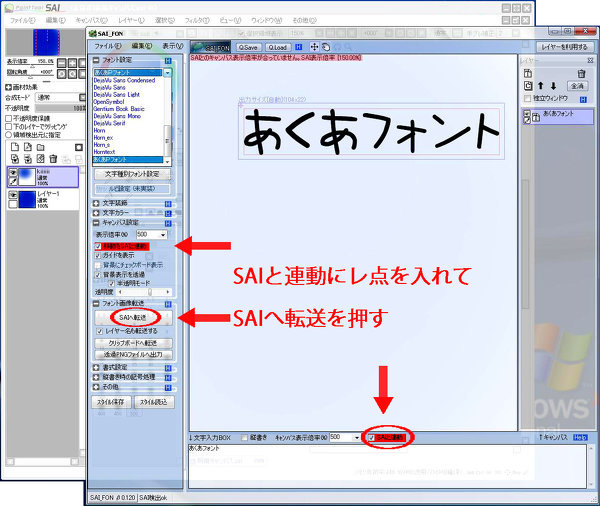Toggle the ガイドを表示 checkbox
This screenshot has width=600, height=506.
point(98,255)
